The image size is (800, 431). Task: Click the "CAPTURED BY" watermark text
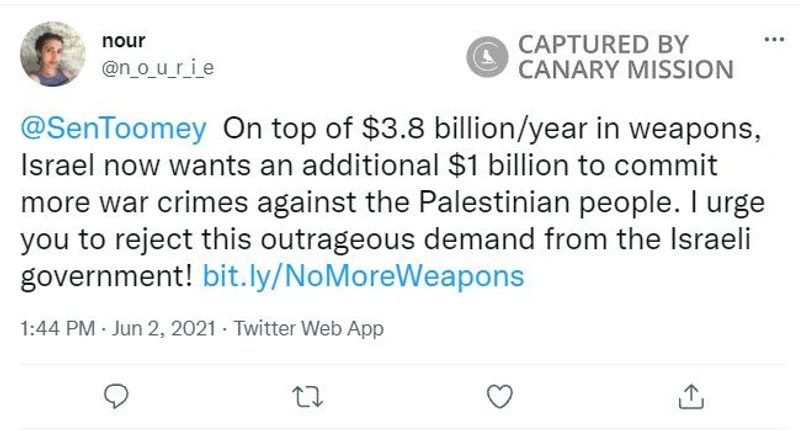tap(603, 45)
